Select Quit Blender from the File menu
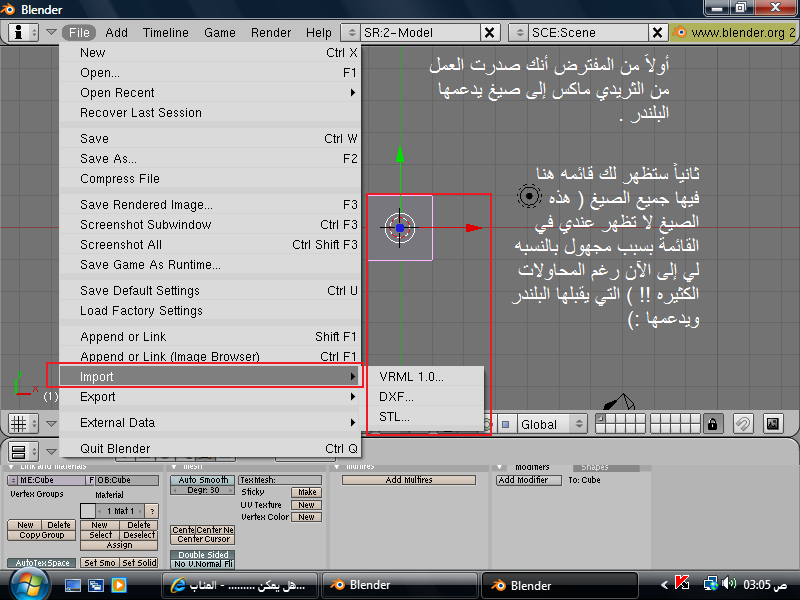800x600 pixels. coord(211,448)
